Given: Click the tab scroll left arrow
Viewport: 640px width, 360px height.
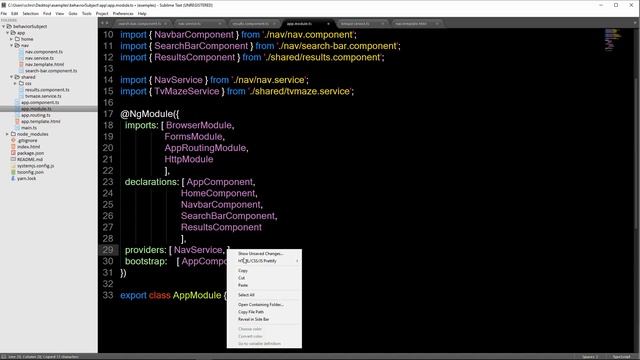Looking at the screenshot, I should pos(102,23).
